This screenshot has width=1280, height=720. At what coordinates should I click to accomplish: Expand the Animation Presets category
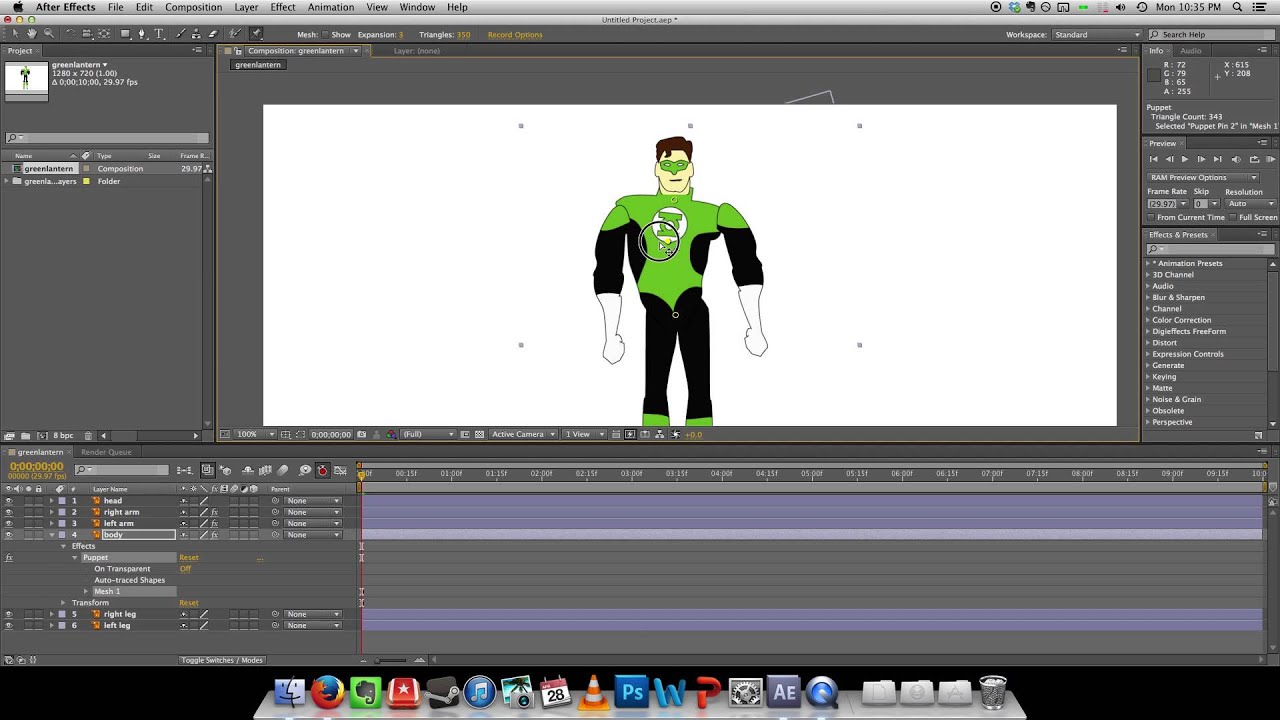[x=1148, y=263]
